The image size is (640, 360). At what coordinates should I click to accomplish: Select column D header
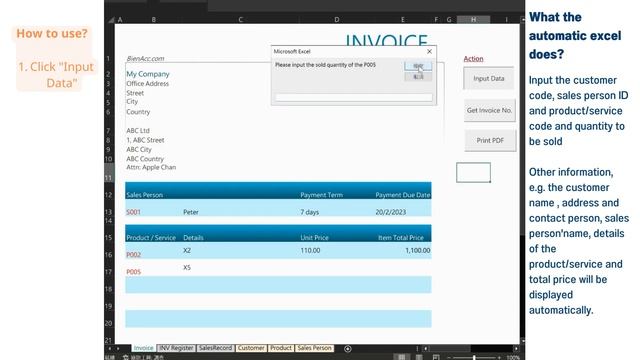pos(337,19)
